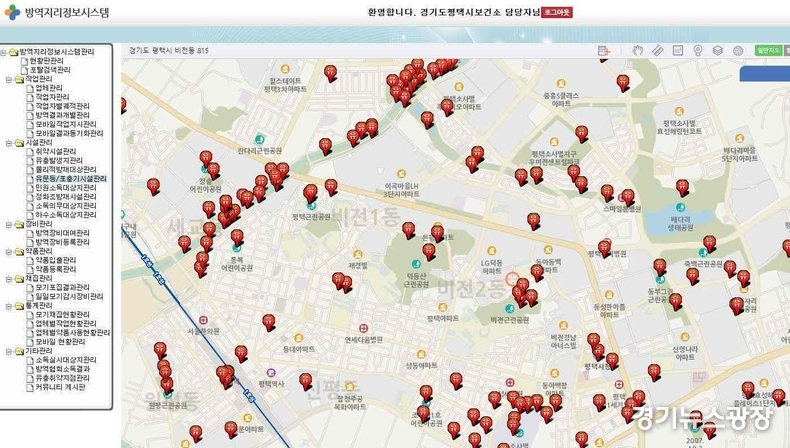Click the area measurement tool icon
The height and width of the screenshot is (448, 790).
677,50
